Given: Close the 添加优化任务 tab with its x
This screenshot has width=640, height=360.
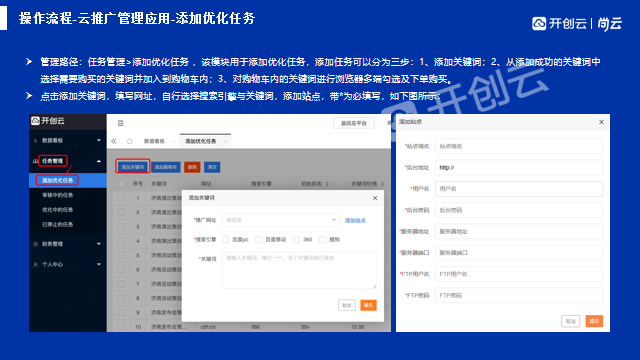Looking at the screenshot, I should (225, 141).
